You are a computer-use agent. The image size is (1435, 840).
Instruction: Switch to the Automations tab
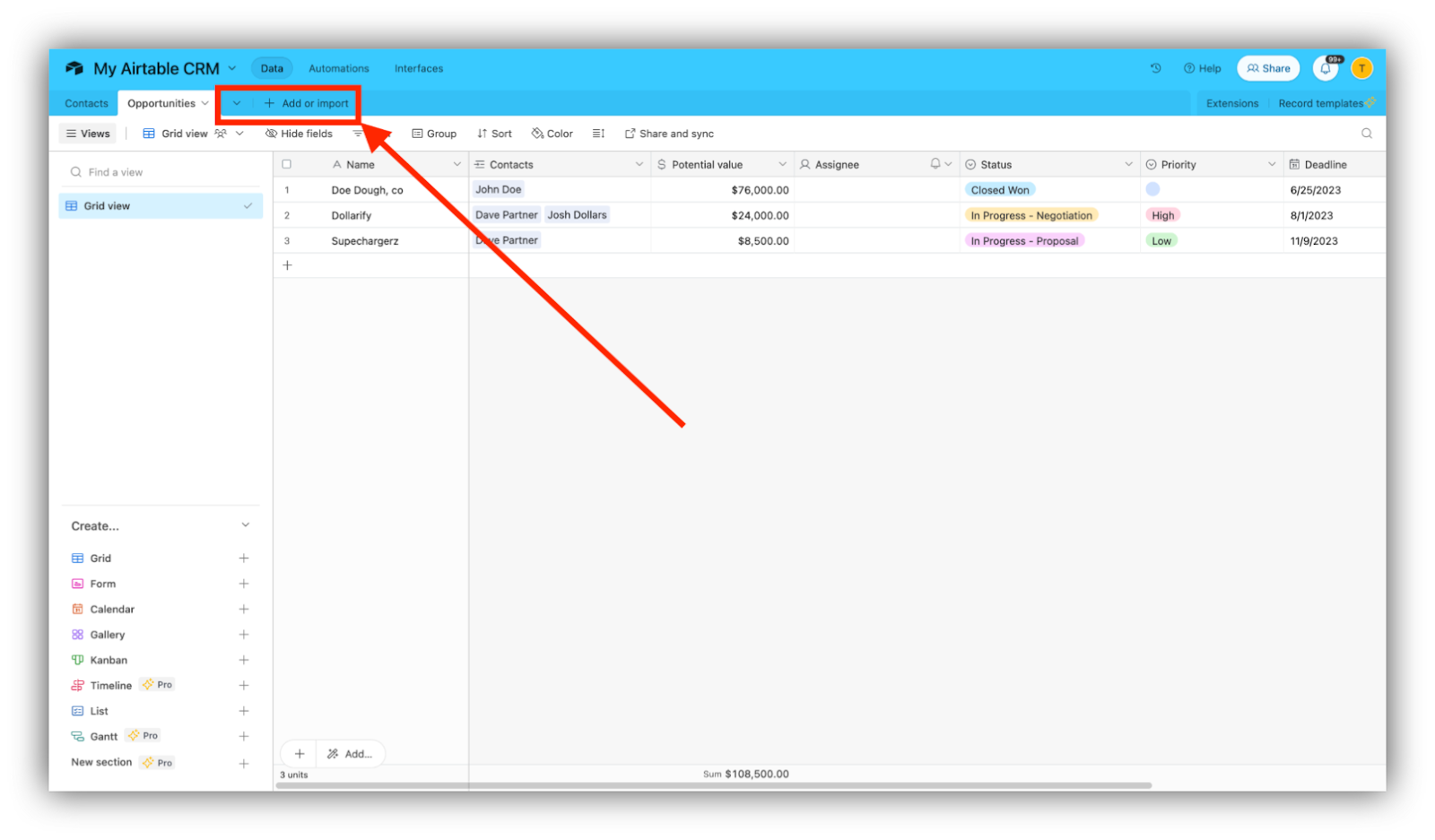click(338, 68)
